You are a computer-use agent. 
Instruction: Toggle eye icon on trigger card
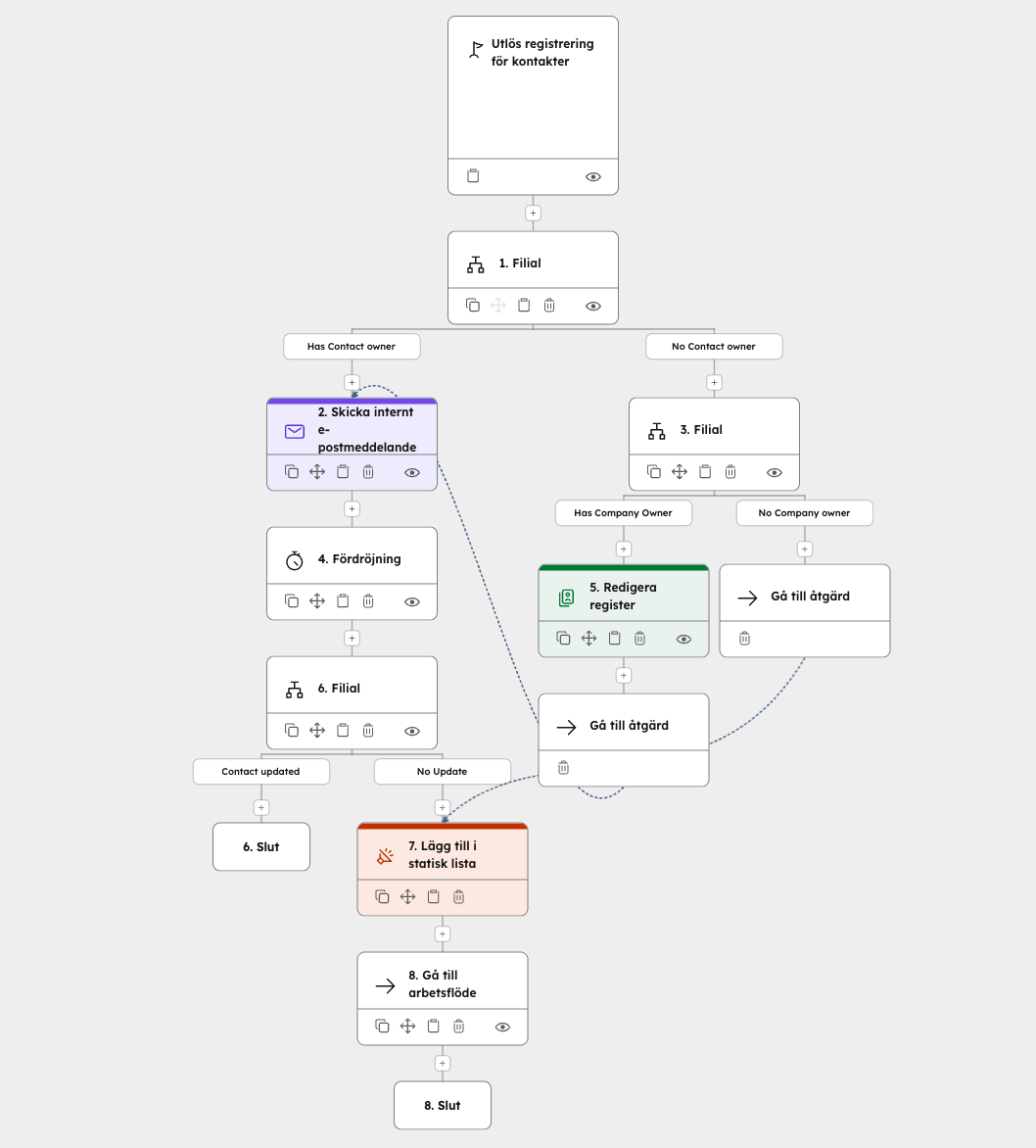(x=593, y=177)
